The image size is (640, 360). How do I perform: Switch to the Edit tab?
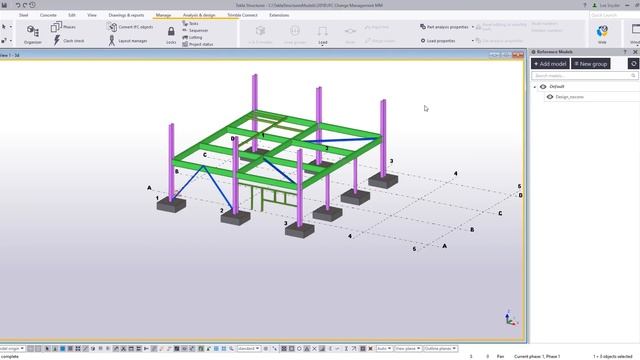tap(72, 15)
